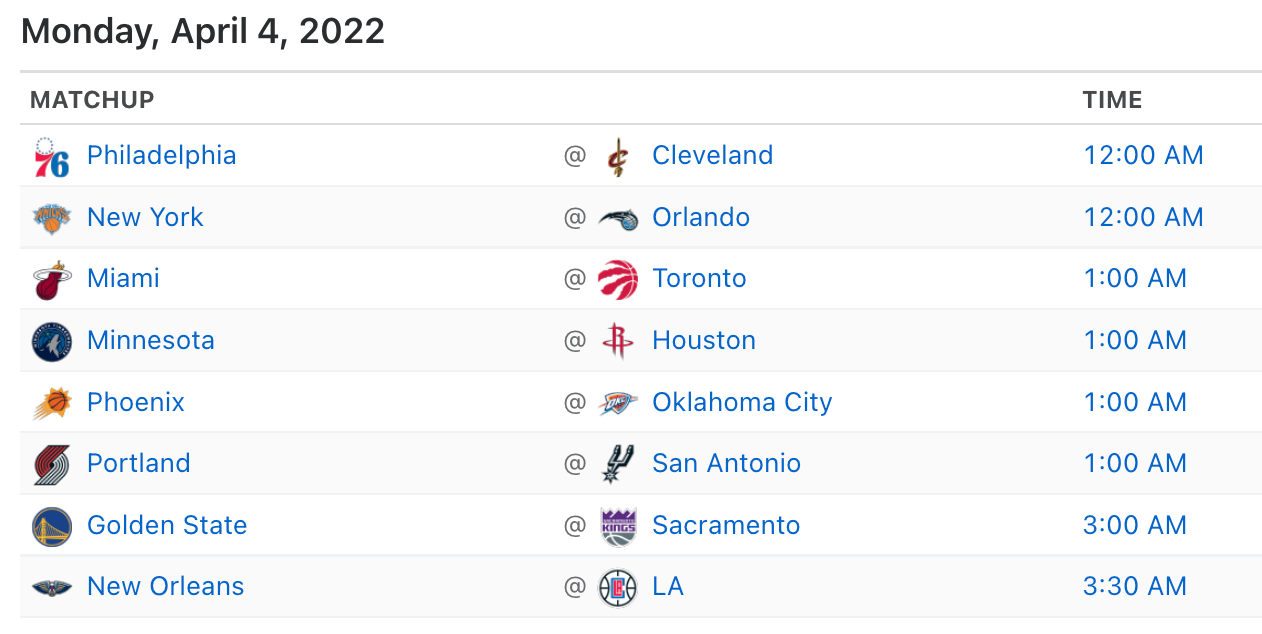
Task: Click the MATCHUP column header
Action: (92, 100)
